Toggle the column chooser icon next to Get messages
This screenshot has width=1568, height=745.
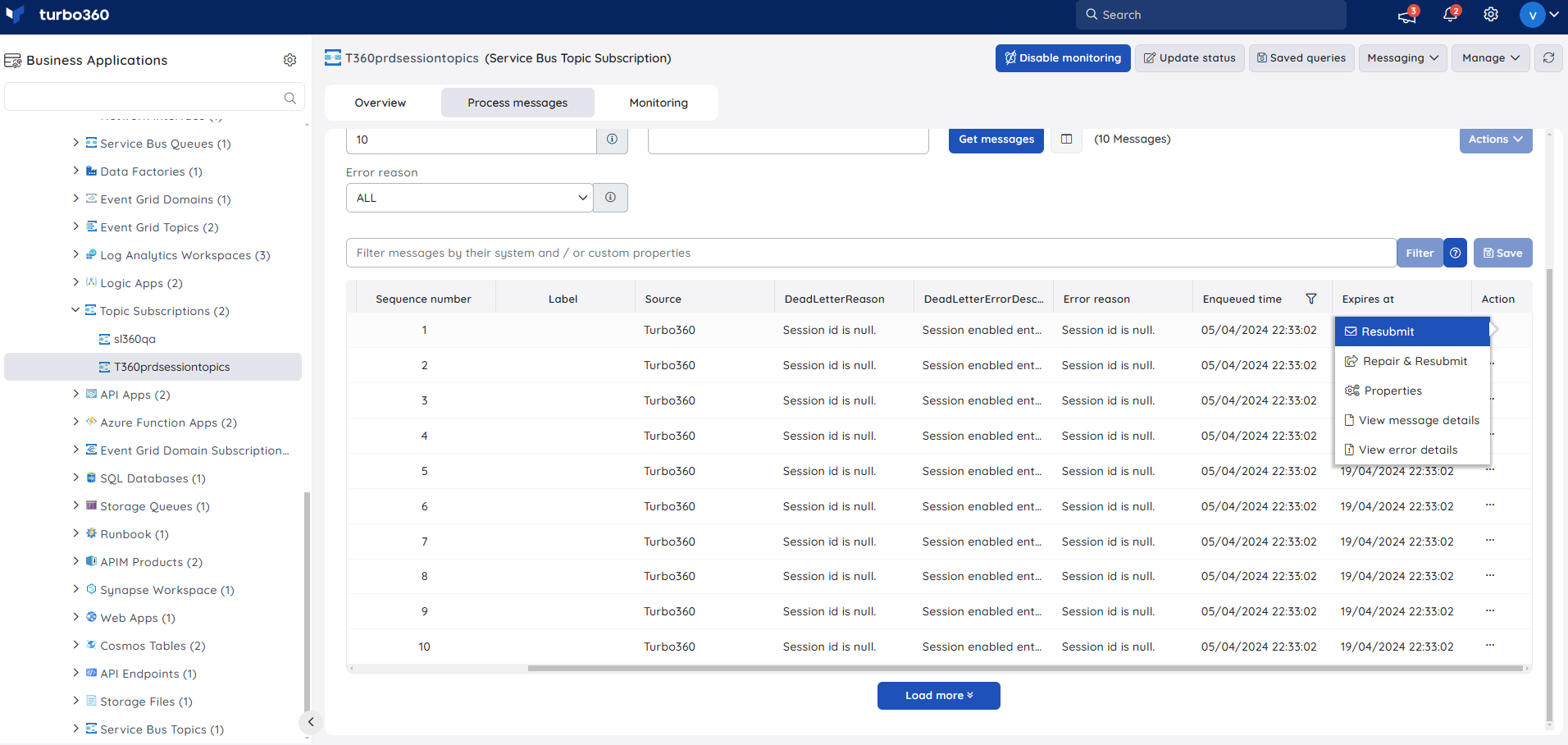tap(1066, 139)
